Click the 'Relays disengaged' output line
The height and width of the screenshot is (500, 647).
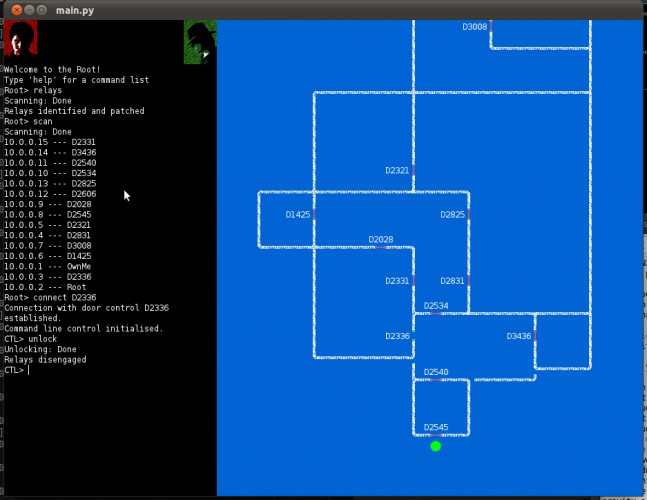tap(45, 360)
